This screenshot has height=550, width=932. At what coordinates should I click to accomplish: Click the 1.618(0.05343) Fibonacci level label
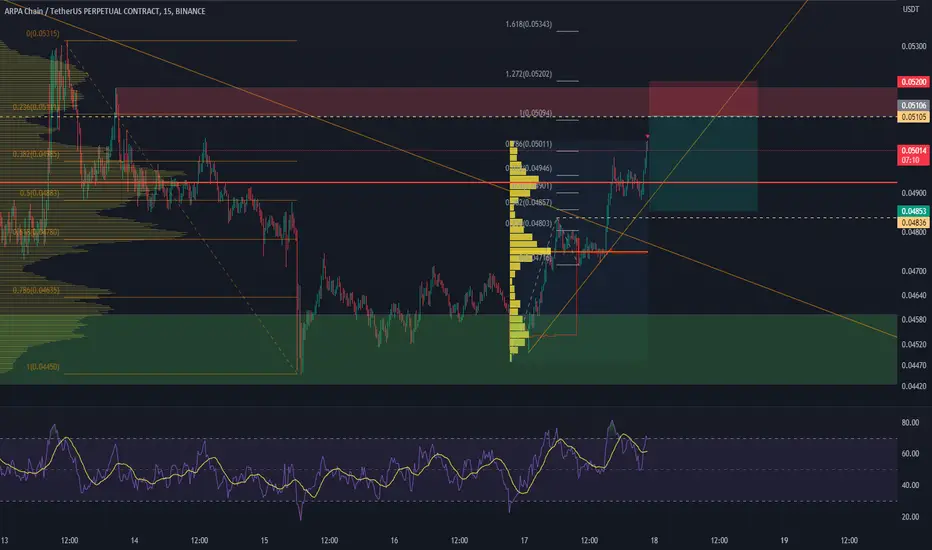click(x=528, y=24)
